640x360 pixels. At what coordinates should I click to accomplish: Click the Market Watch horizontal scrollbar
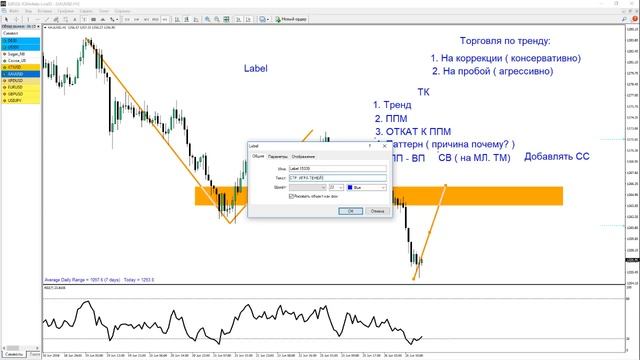[20, 348]
